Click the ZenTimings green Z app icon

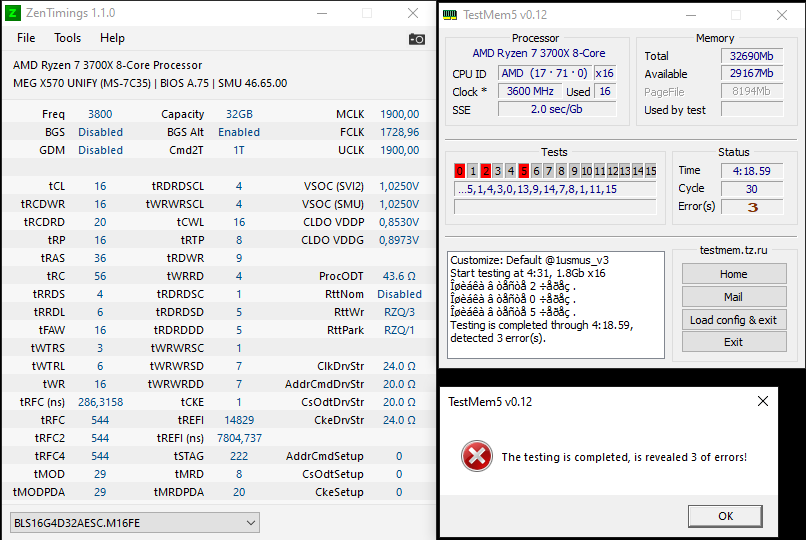(12, 13)
